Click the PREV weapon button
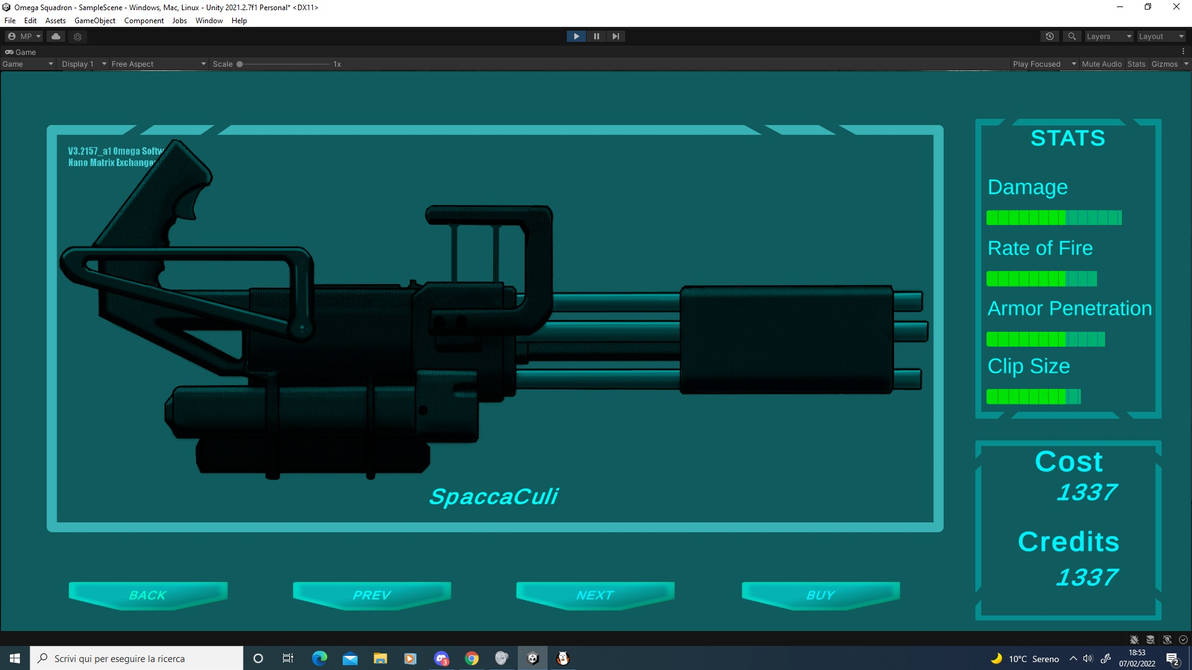 point(372,595)
